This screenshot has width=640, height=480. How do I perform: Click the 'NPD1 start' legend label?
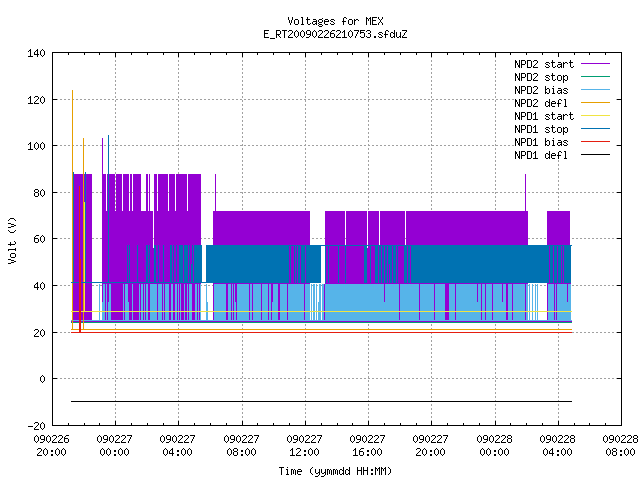544,116
